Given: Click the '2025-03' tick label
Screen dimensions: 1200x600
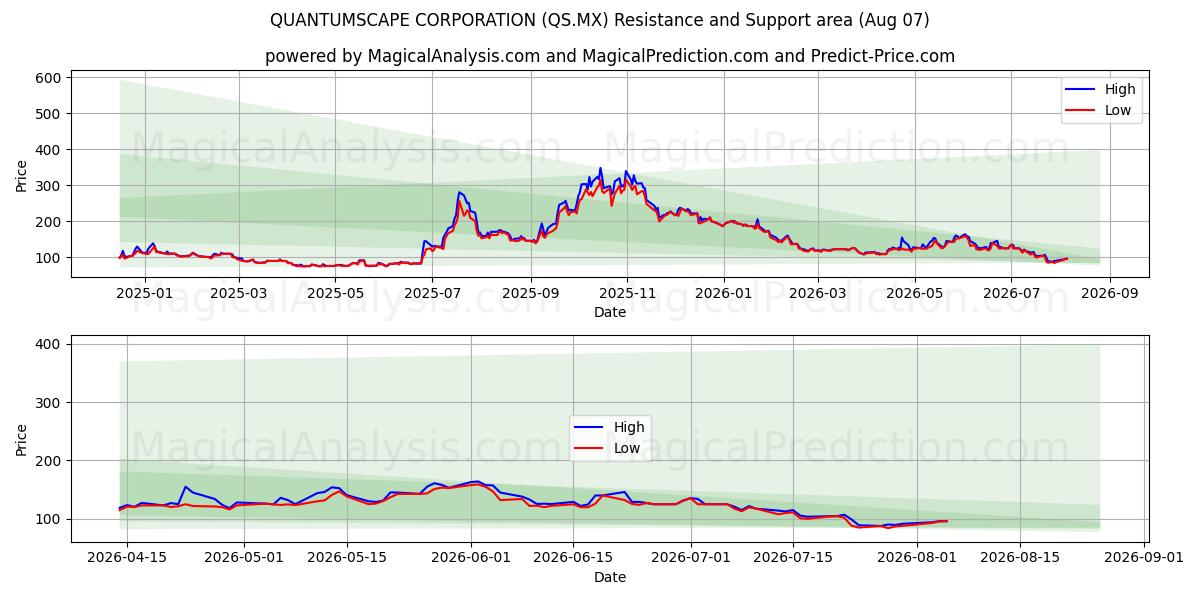Looking at the screenshot, I should pos(241,293).
